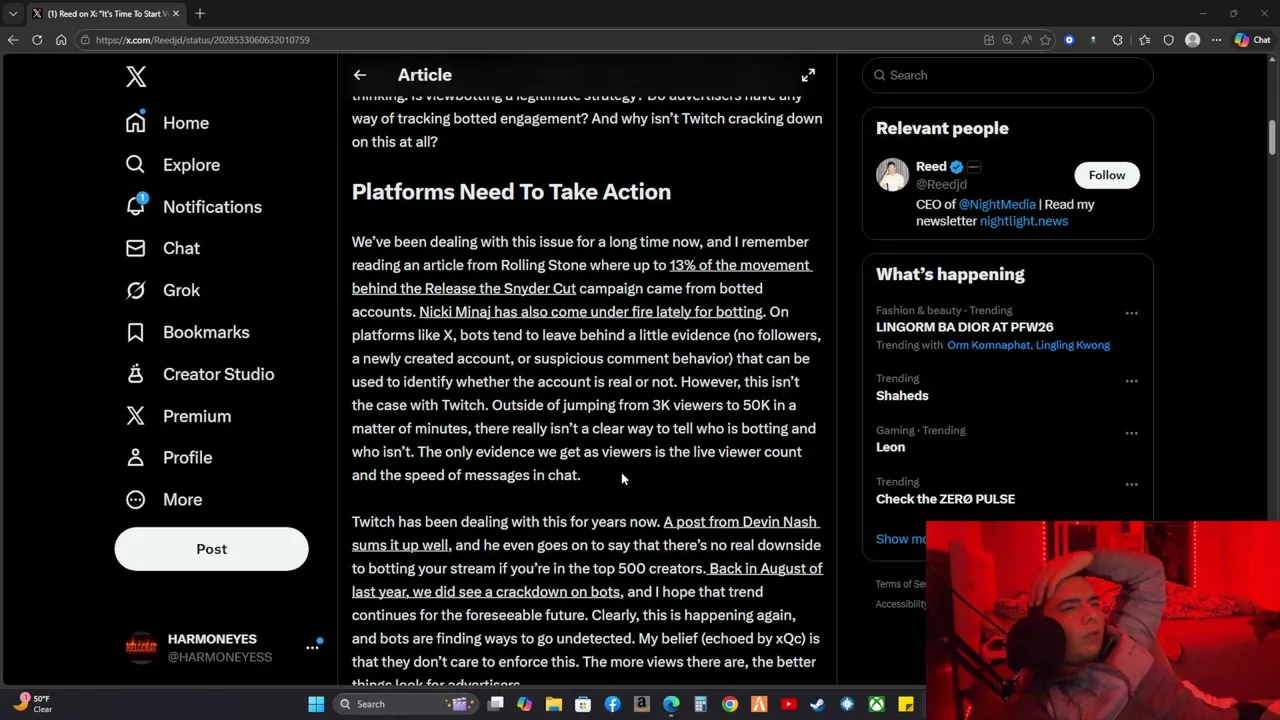Toggle Read aloud in address bar

(x=1026, y=40)
